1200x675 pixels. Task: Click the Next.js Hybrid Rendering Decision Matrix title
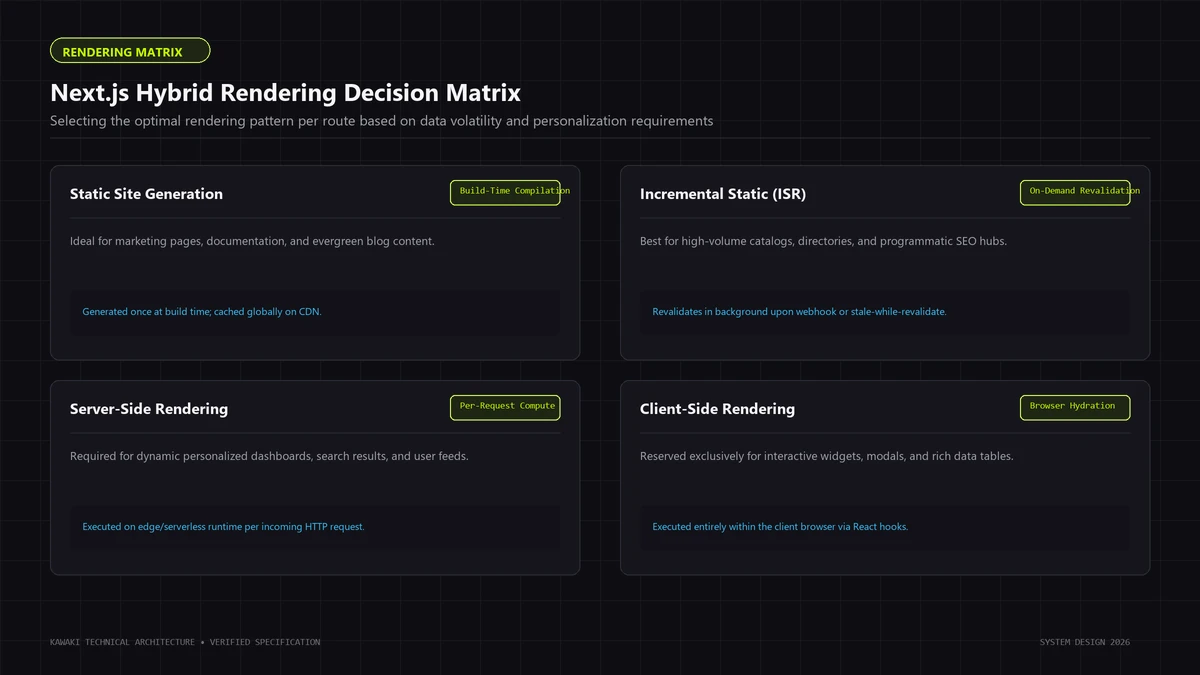pos(285,93)
